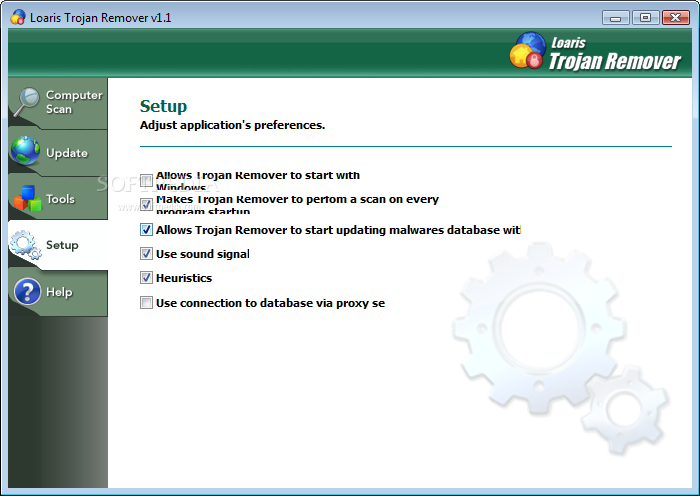The image size is (700, 496).
Task: Select the Setup tab
Action: [58, 245]
